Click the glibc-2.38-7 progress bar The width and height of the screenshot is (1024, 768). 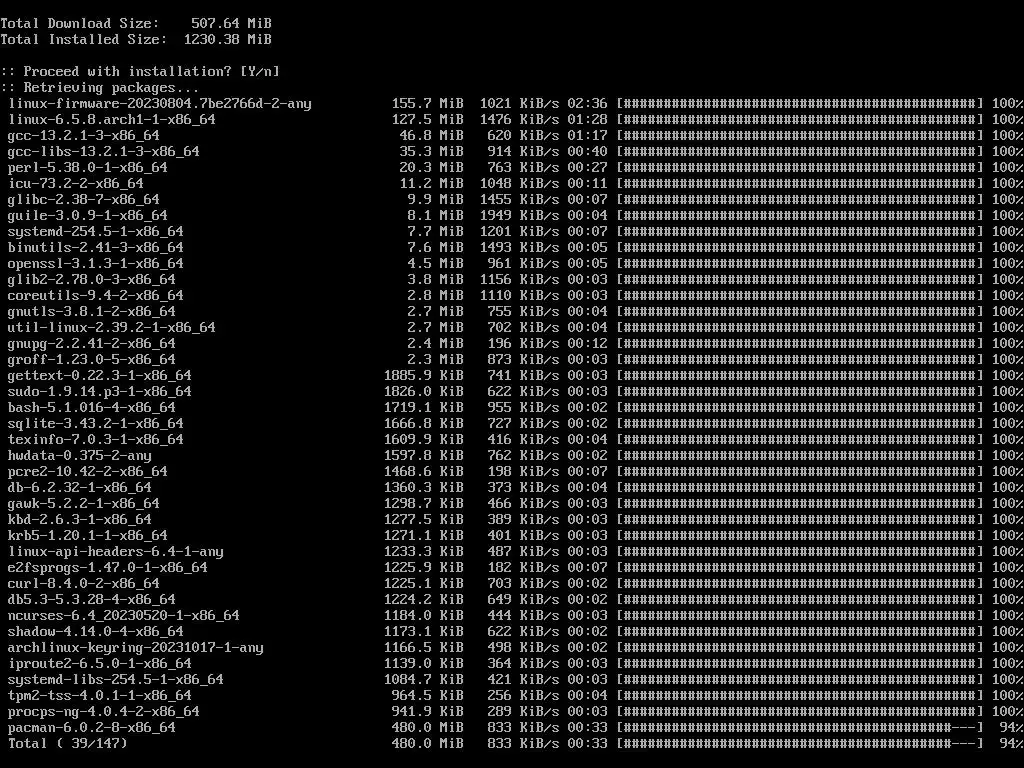tap(800, 199)
